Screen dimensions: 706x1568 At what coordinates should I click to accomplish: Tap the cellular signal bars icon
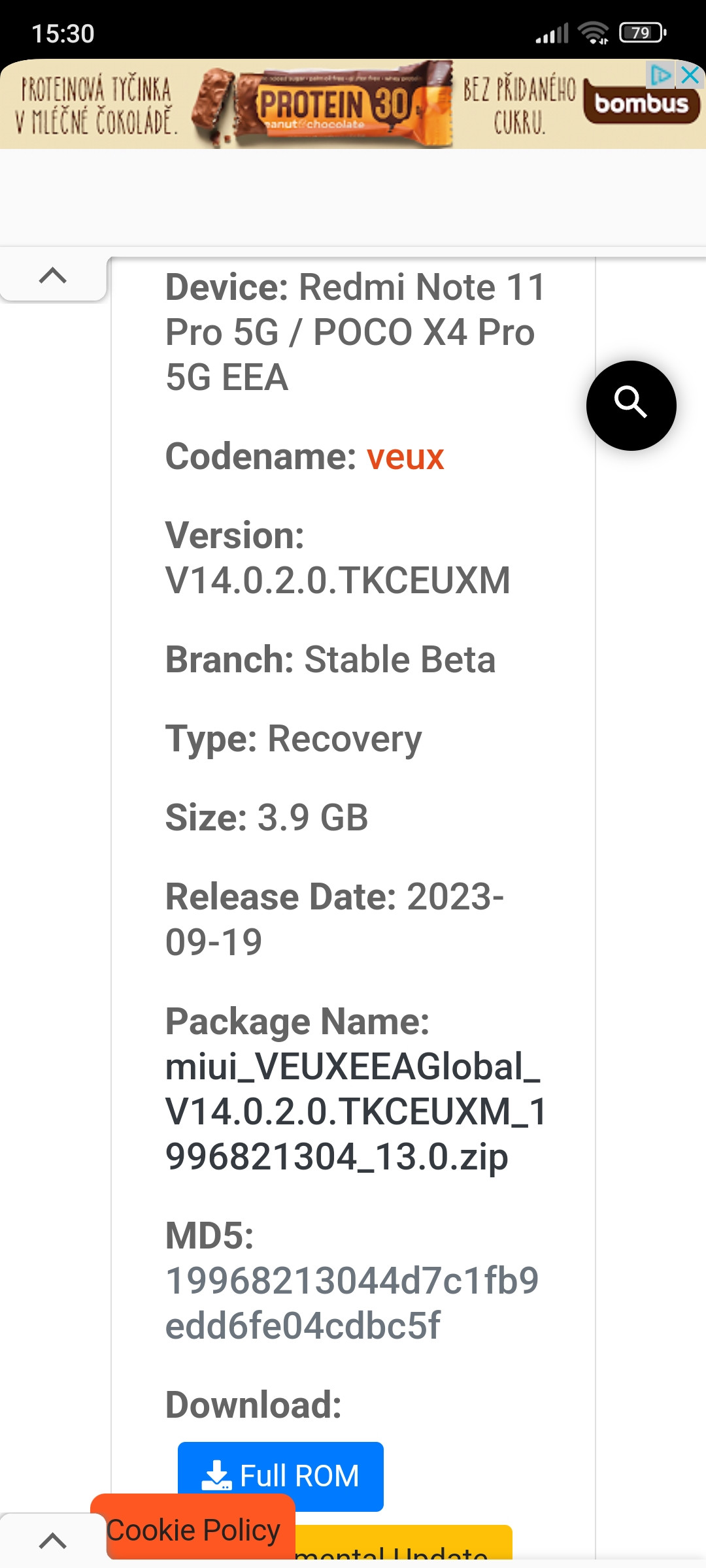[552, 33]
